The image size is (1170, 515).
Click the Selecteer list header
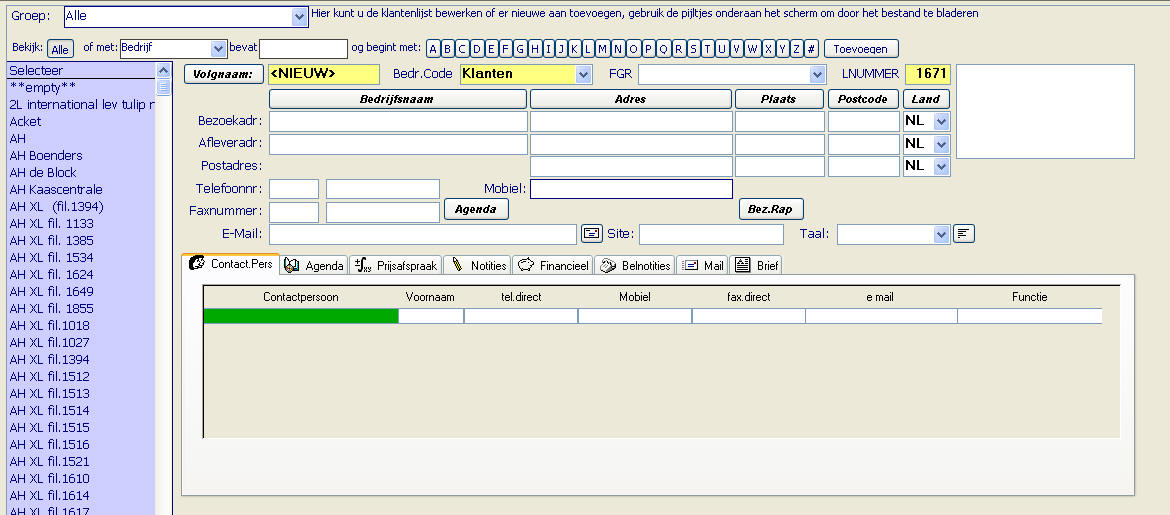coord(81,71)
